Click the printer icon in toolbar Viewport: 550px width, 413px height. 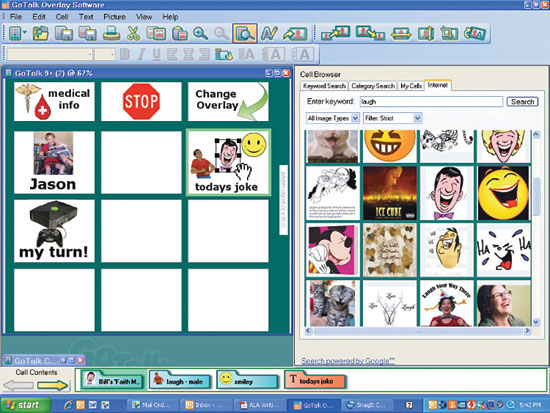click(111, 33)
